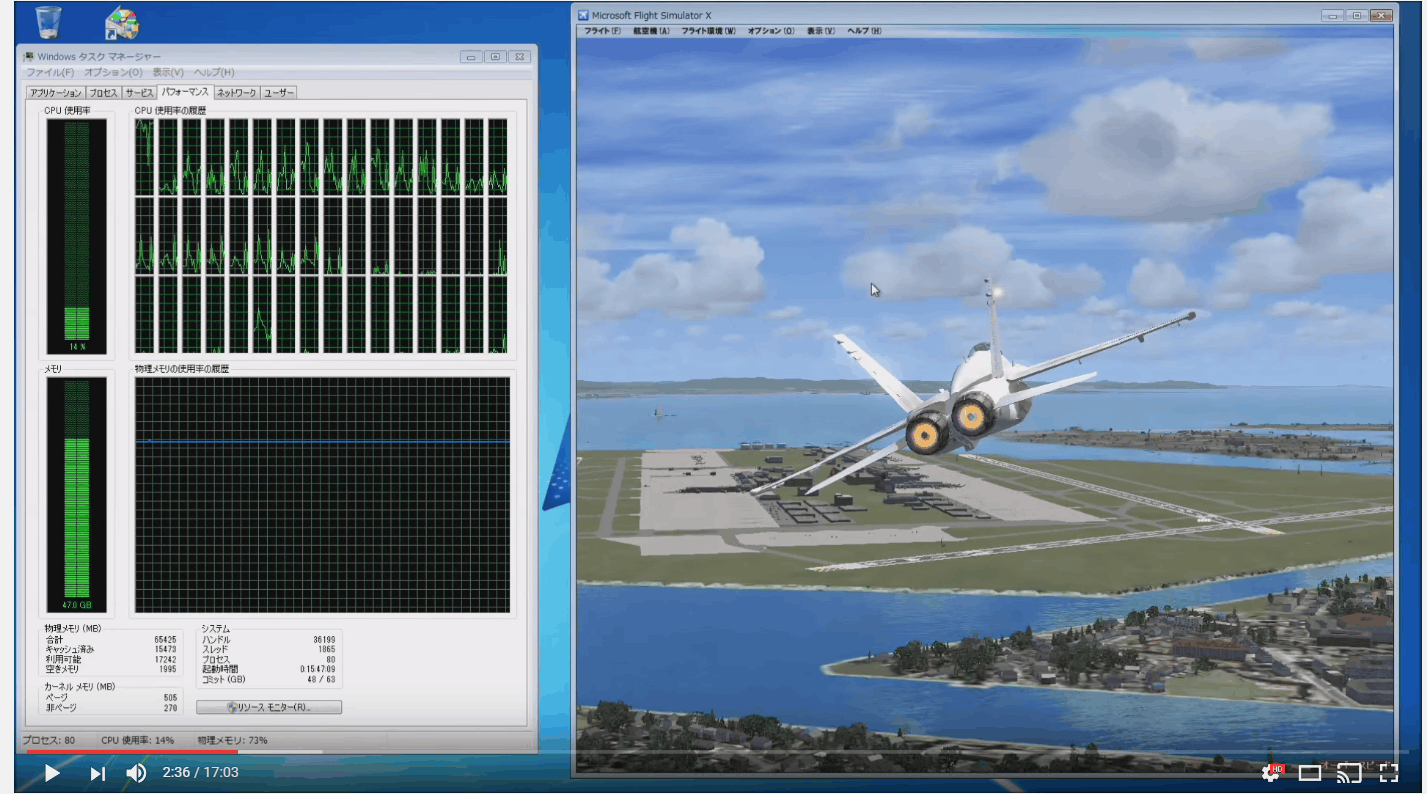Open the video settings gear
1427x794 pixels.
1271,772
